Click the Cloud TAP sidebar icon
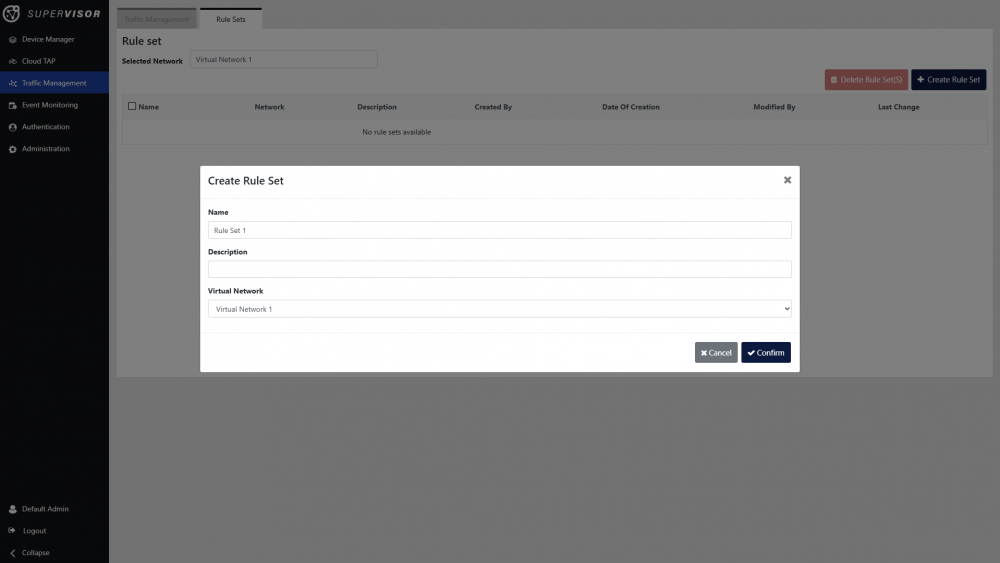Viewport: 1000px width, 563px height. coord(12,61)
